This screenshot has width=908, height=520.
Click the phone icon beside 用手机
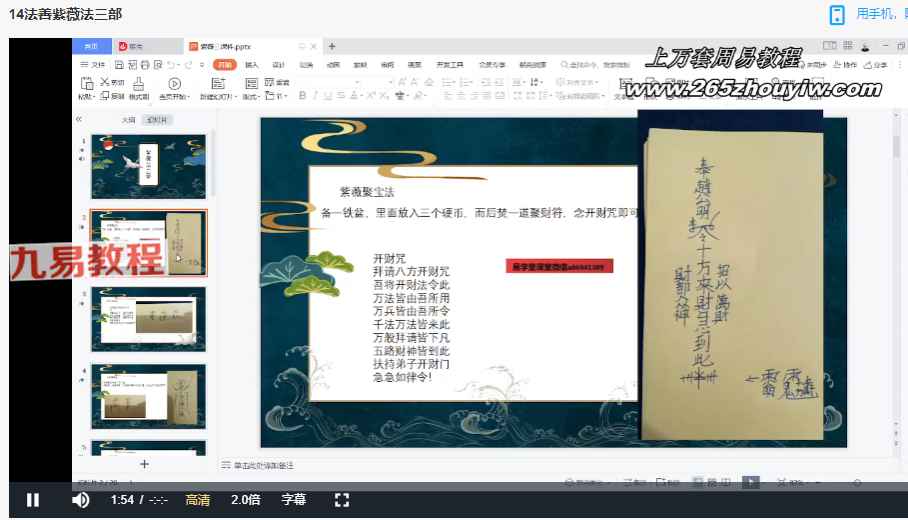(837, 14)
